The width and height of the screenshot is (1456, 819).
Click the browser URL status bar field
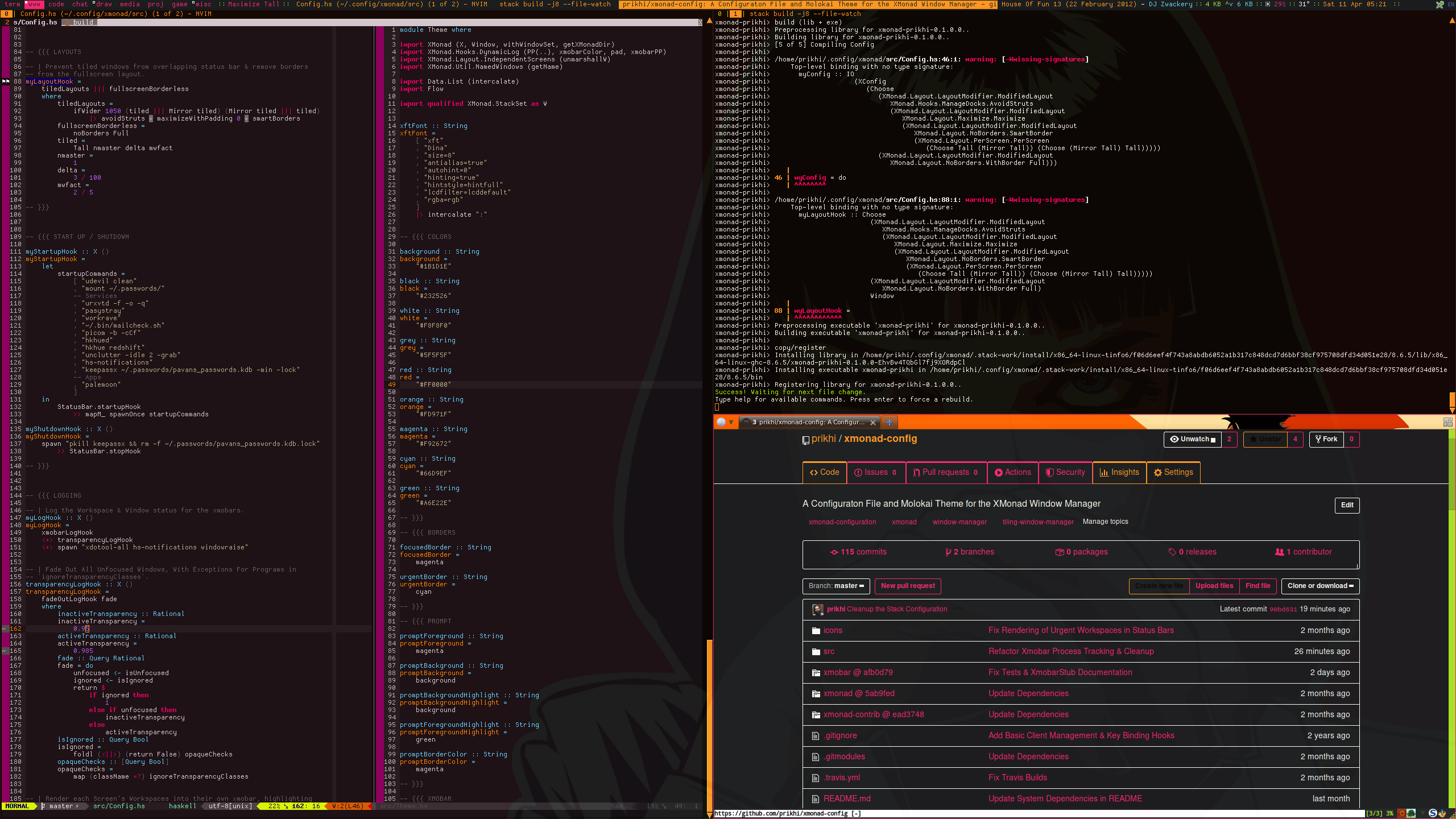coord(1039,814)
